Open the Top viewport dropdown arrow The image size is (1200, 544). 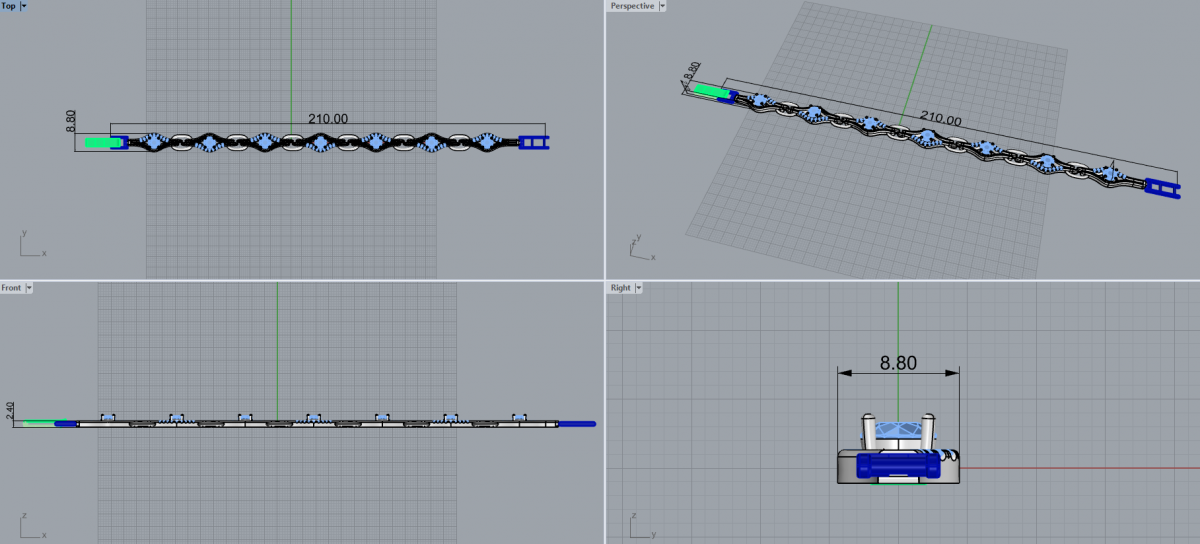pos(24,6)
